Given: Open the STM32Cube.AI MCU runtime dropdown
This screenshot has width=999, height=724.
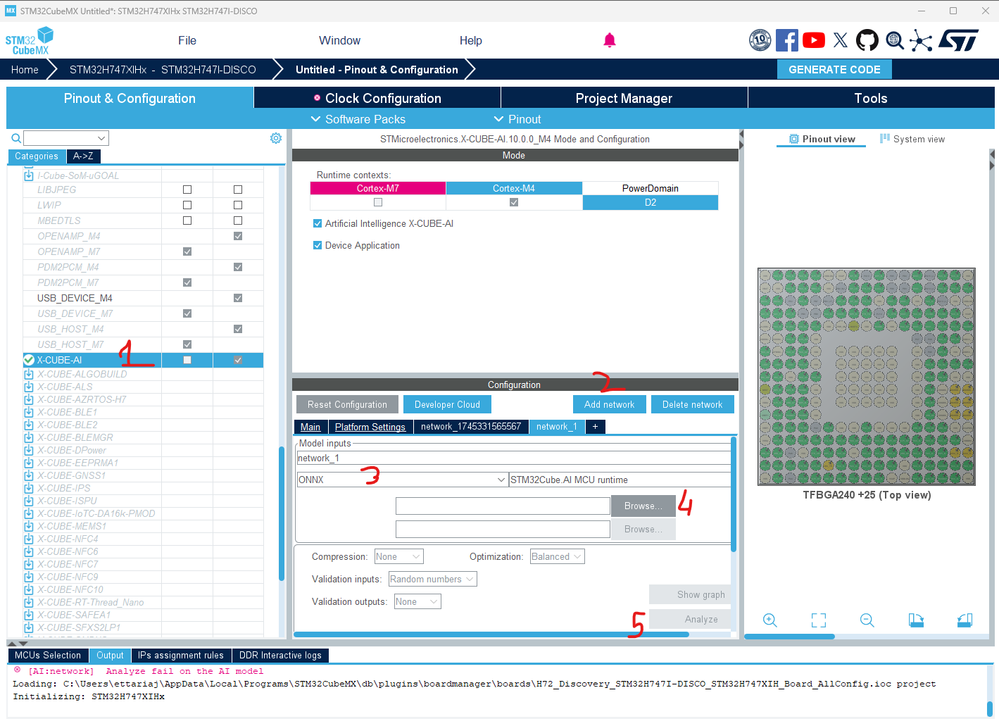Looking at the screenshot, I should [619, 480].
